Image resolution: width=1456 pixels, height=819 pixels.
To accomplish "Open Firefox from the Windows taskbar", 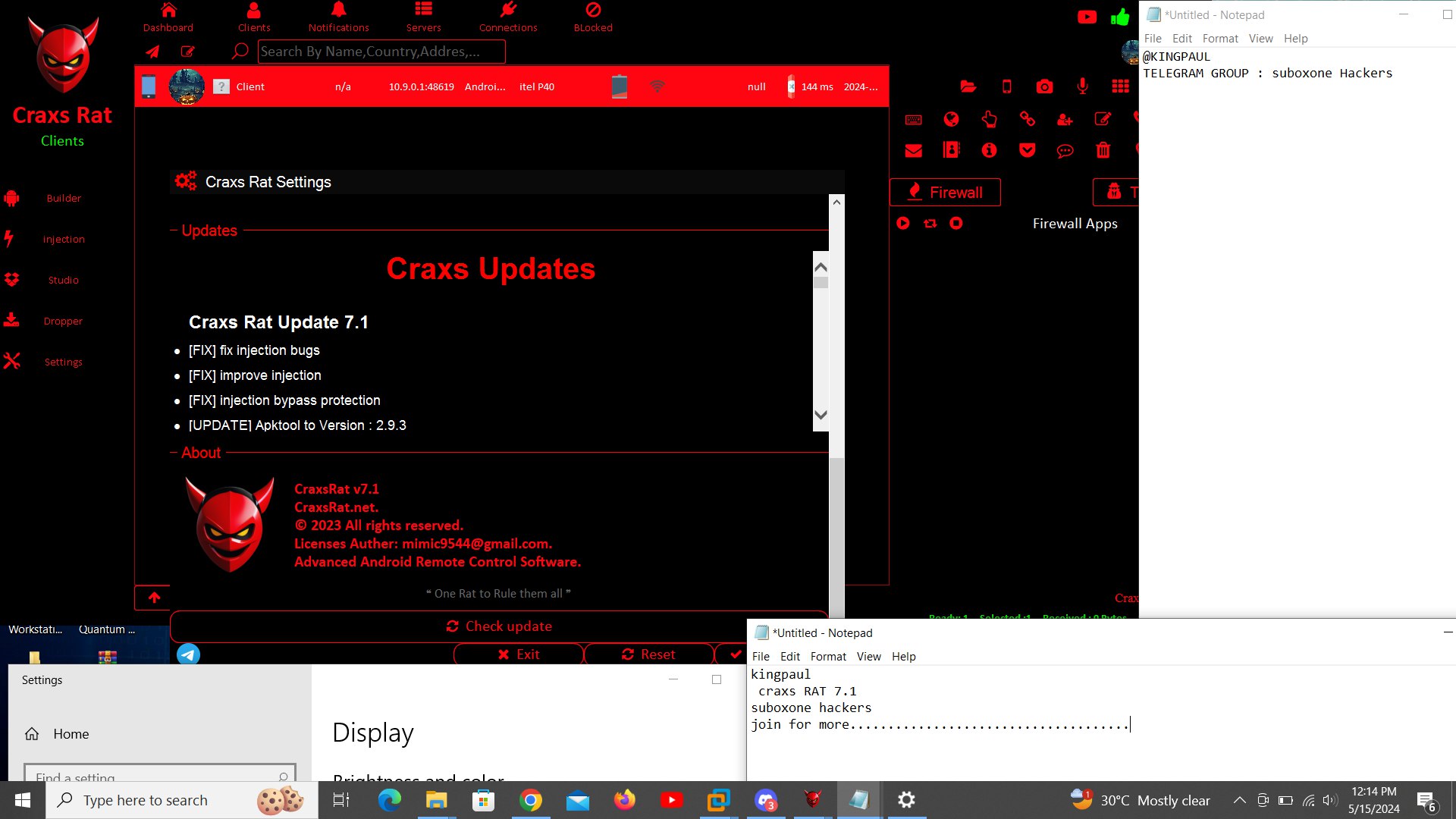I will point(624,800).
